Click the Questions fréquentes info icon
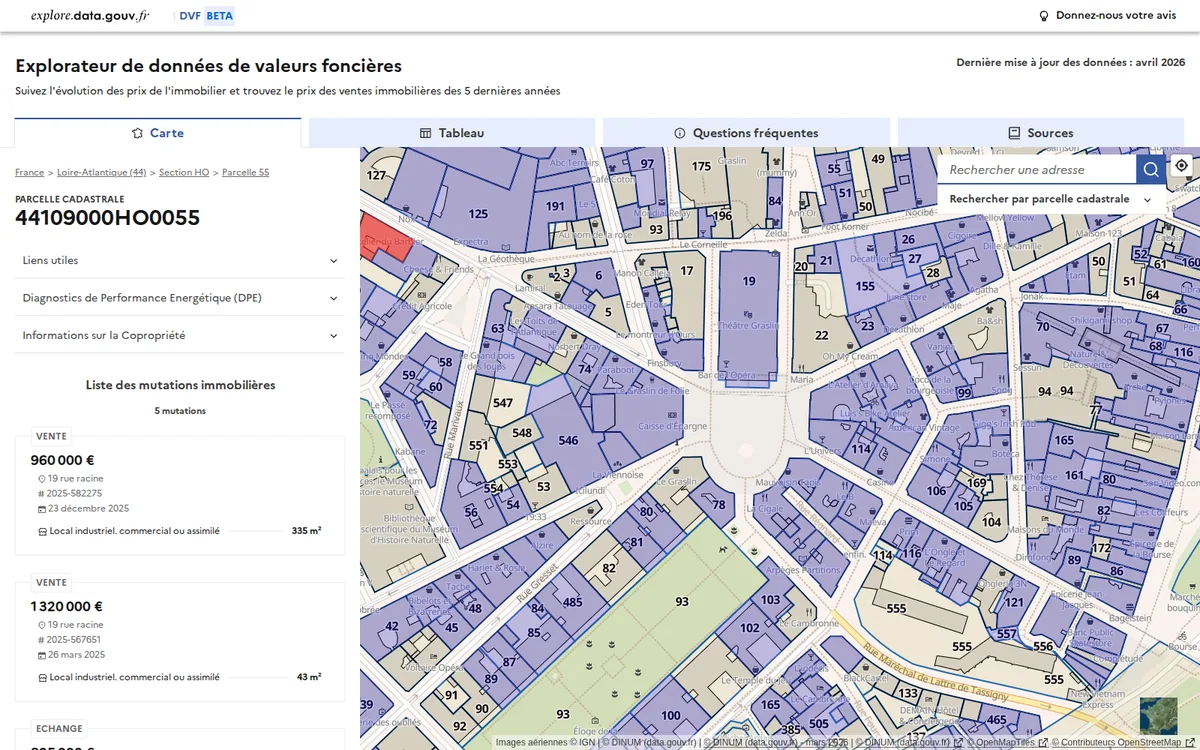1200x750 pixels. (x=680, y=133)
